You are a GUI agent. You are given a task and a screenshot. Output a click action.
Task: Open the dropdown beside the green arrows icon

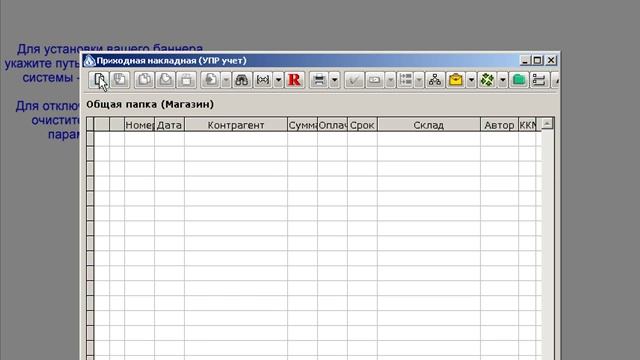(502, 80)
